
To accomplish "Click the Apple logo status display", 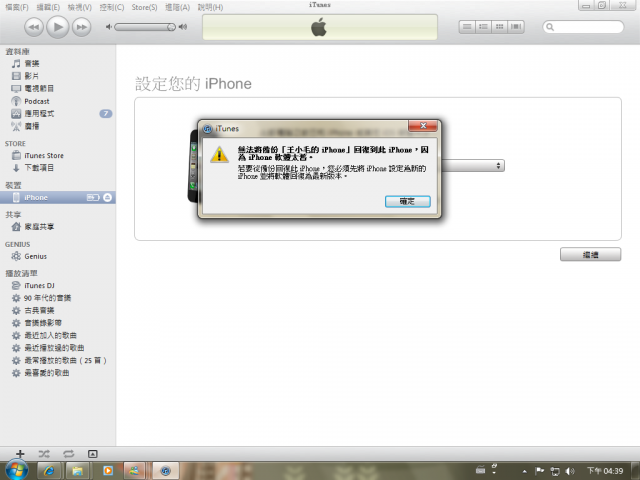I will click(320, 27).
